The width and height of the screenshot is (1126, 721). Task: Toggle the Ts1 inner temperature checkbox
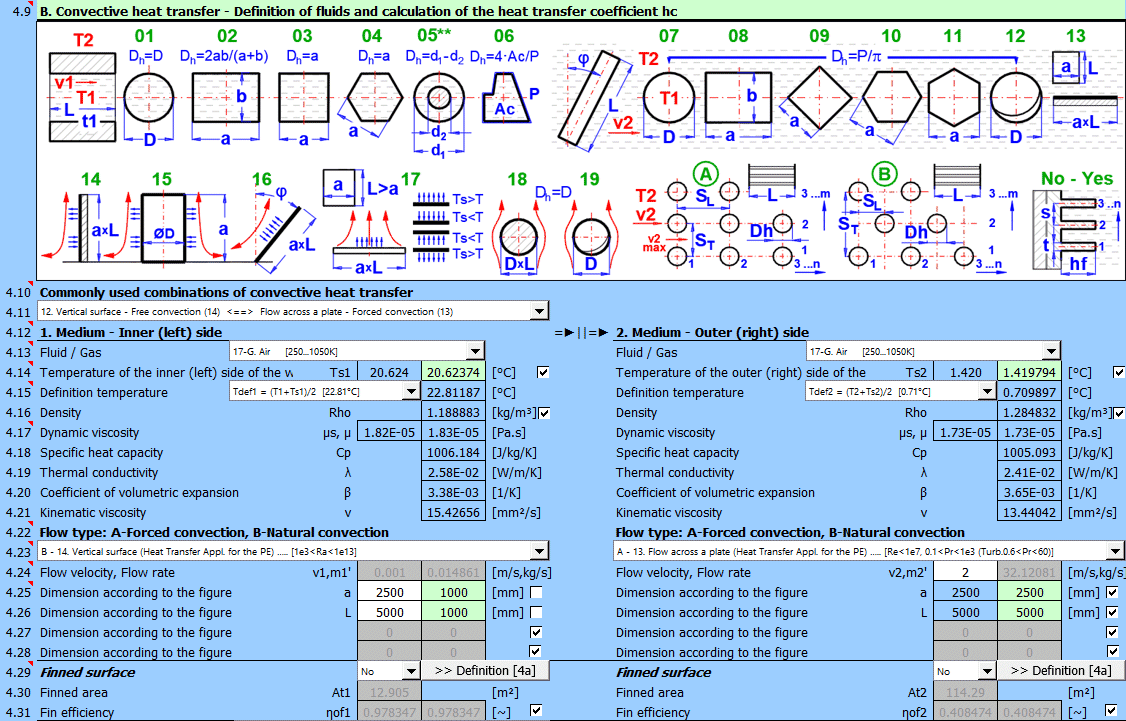(543, 373)
